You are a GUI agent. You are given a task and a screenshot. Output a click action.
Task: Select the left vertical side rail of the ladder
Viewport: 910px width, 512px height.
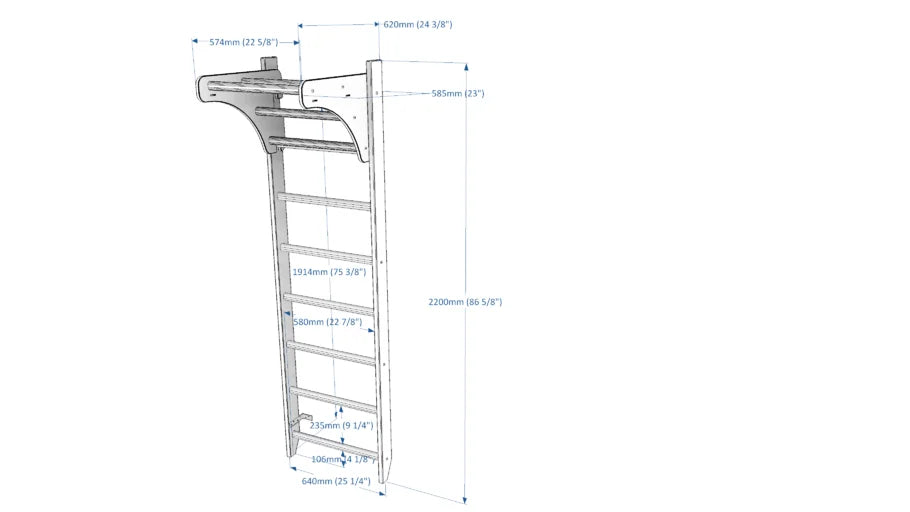[x=276, y=300]
